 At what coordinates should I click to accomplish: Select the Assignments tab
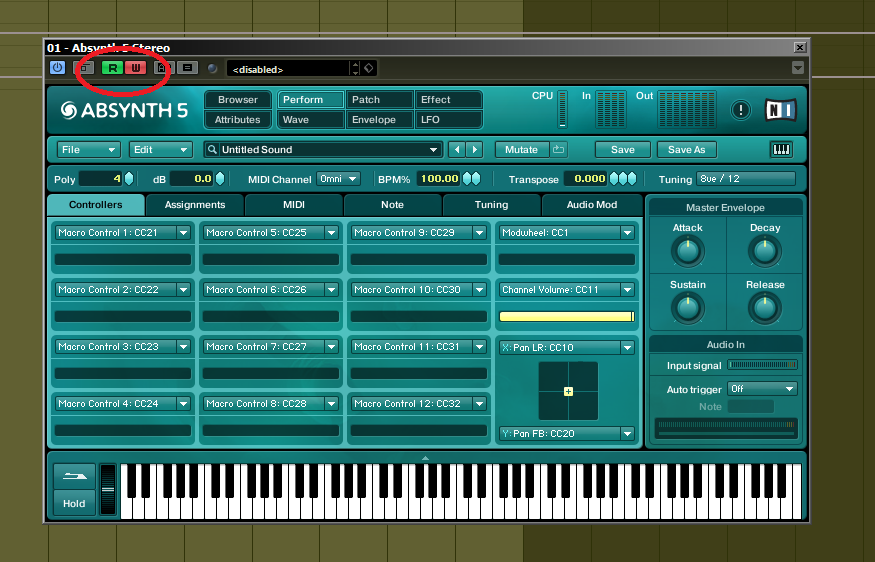coord(195,205)
